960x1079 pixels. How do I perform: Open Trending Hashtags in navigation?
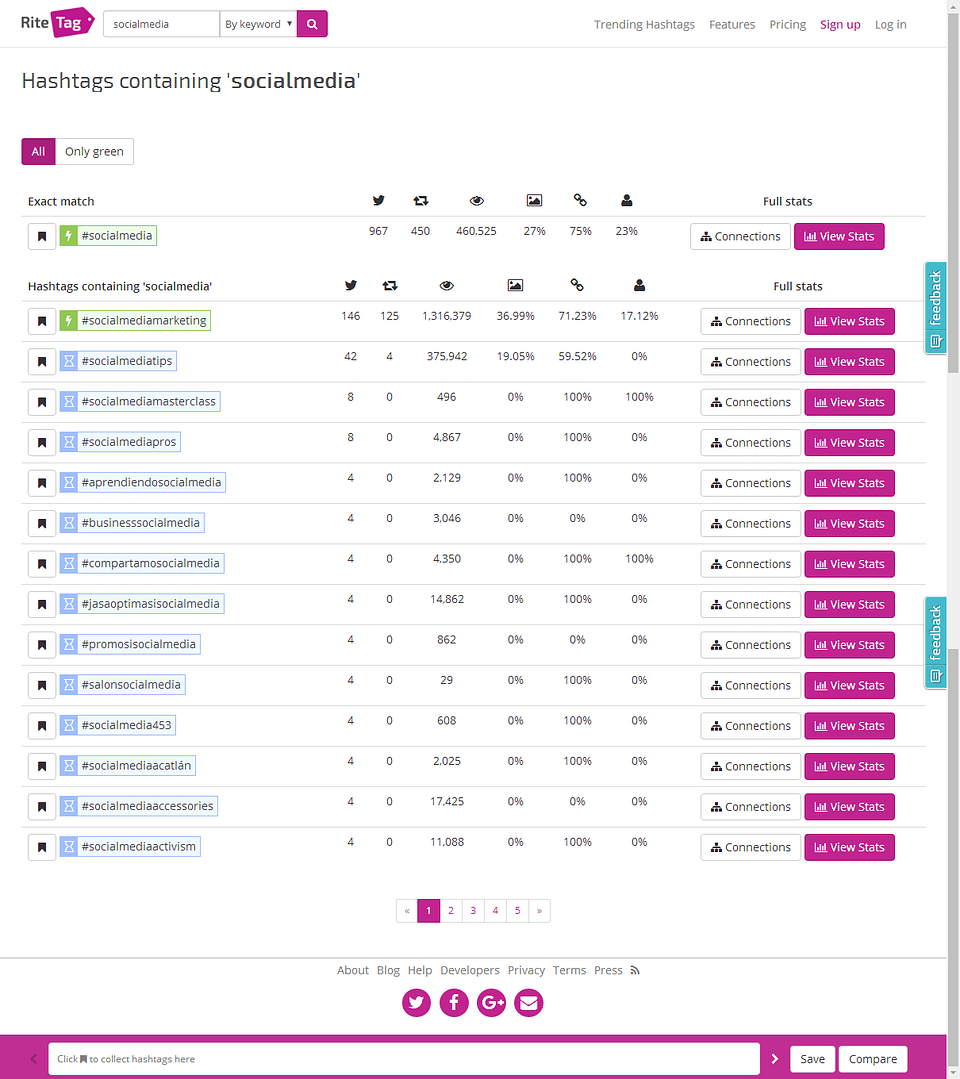pos(644,25)
